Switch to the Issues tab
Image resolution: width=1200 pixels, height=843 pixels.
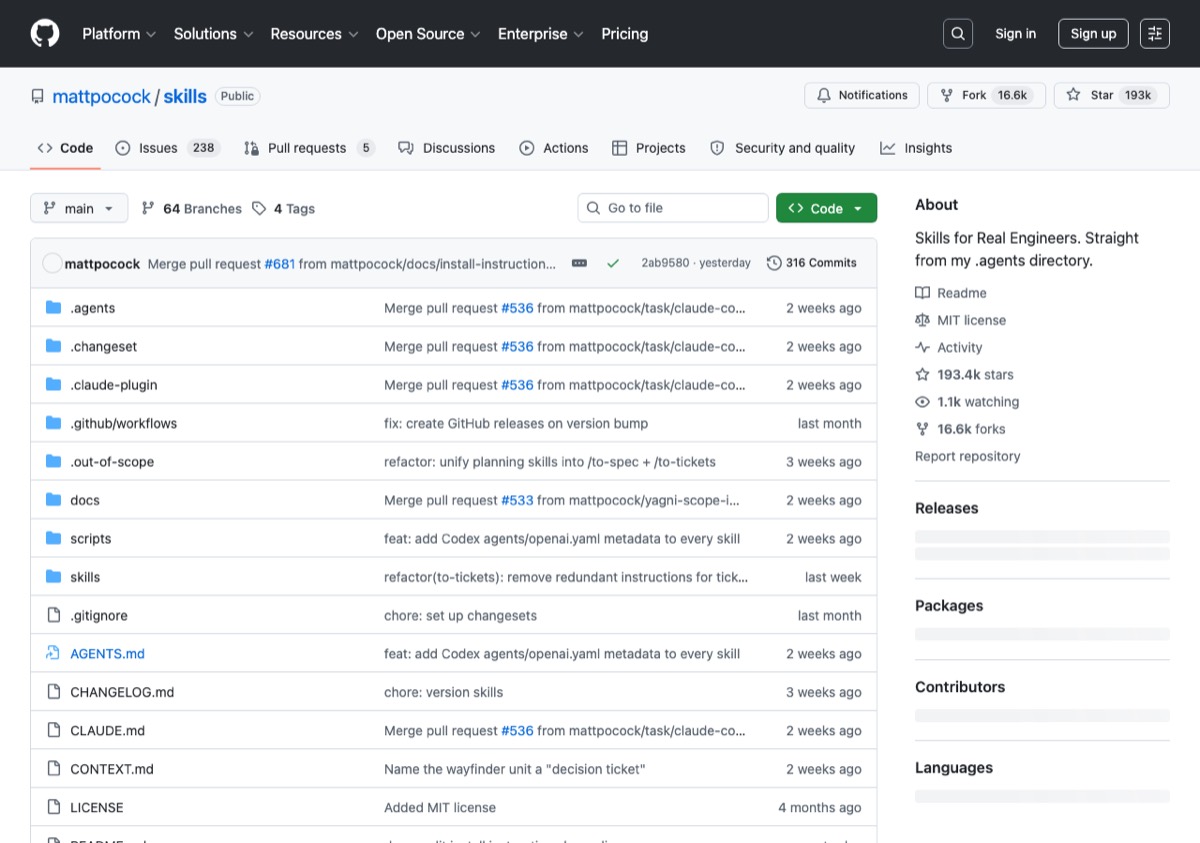167,148
